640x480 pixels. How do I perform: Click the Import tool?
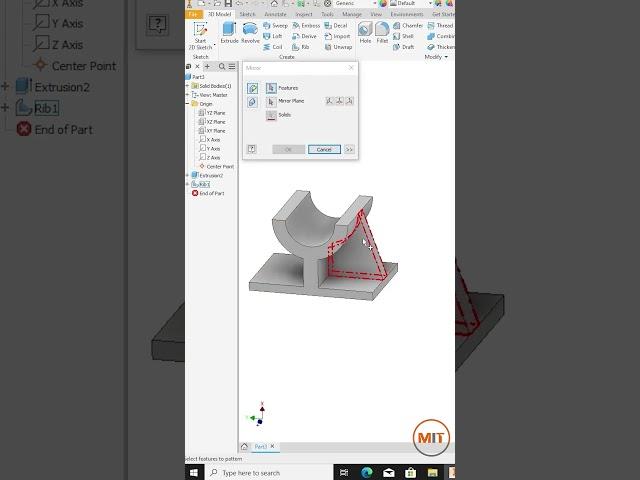[337, 36]
